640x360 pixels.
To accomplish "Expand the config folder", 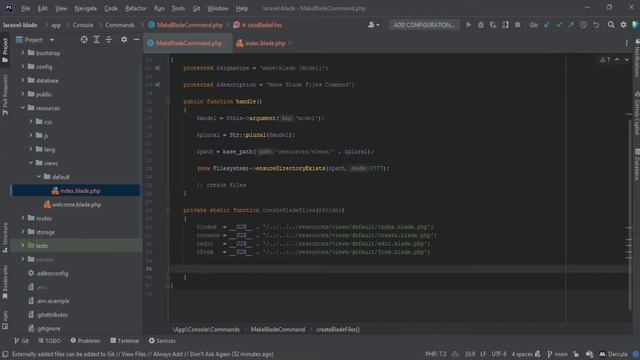I will pos(23,67).
